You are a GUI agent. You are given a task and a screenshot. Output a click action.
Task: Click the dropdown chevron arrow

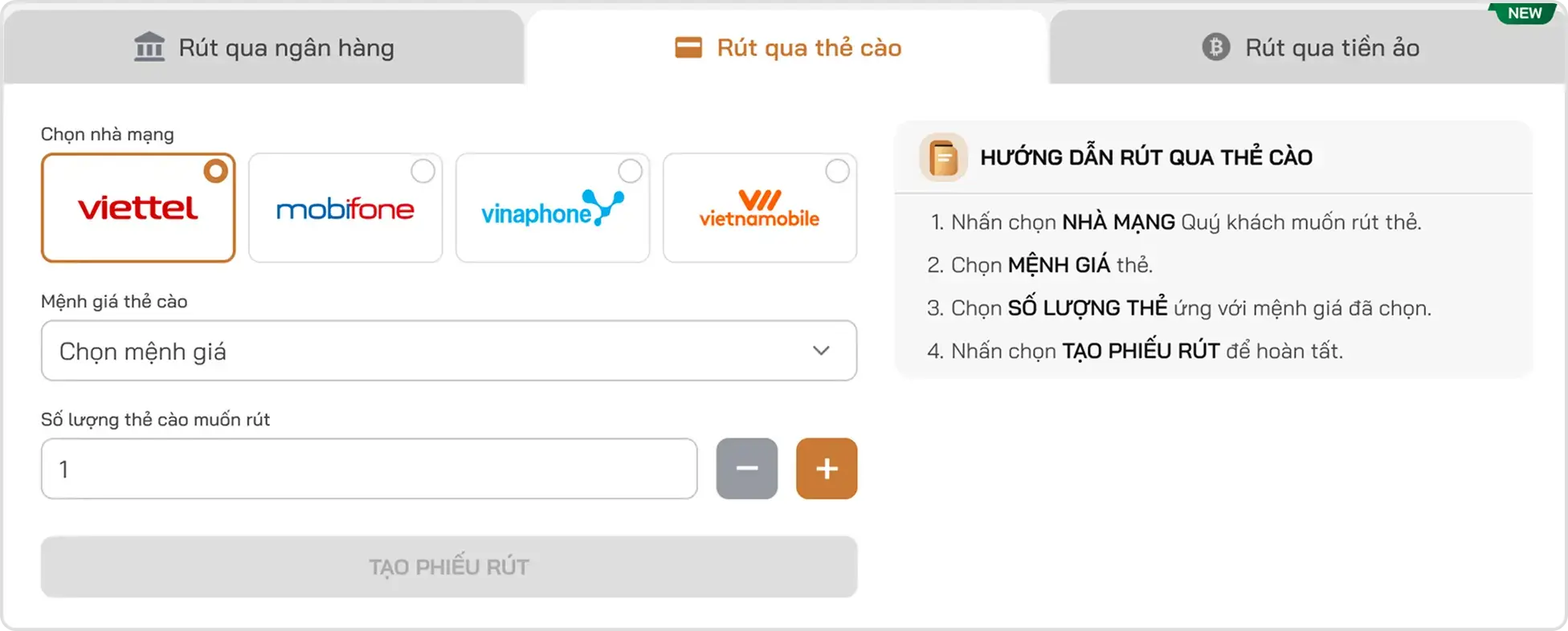[821, 351]
